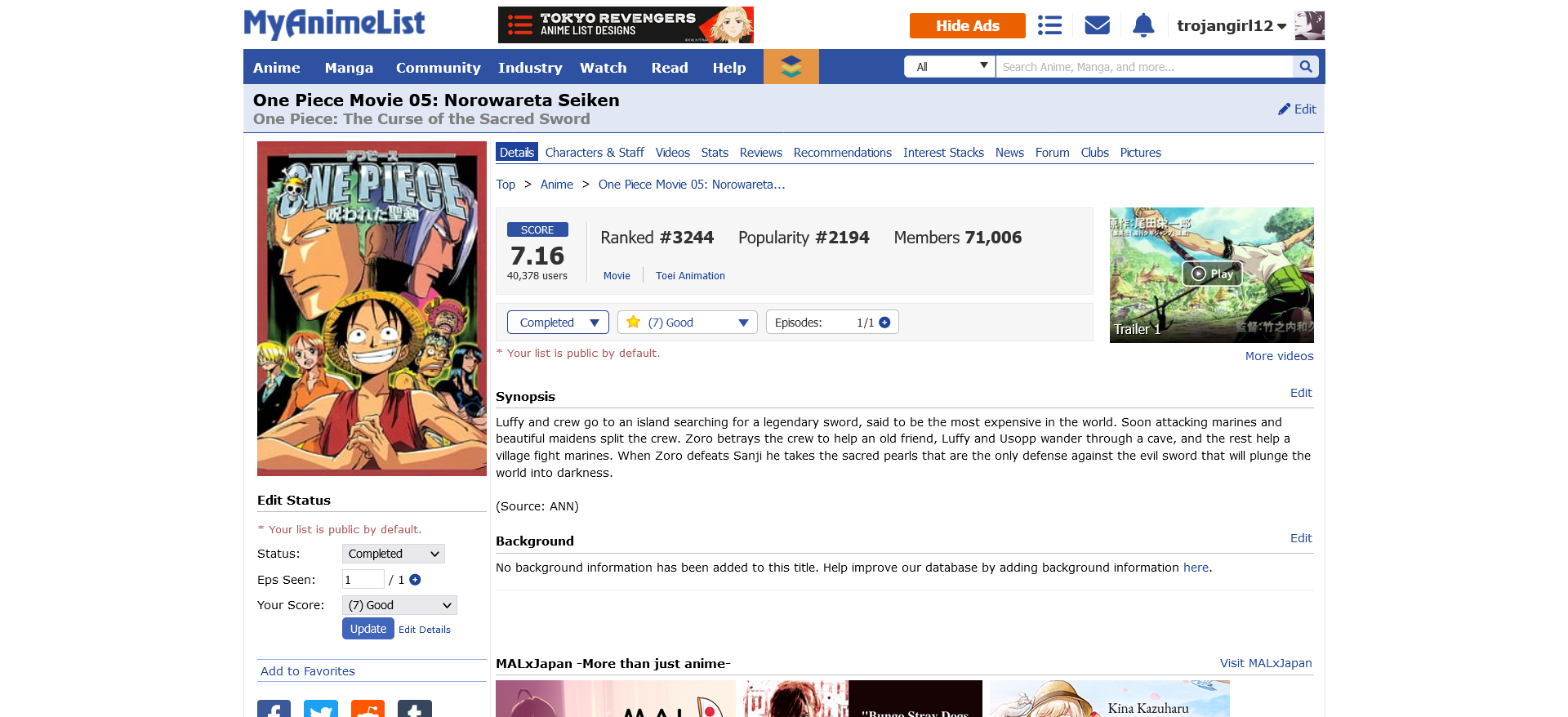Image resolution: width=1568 pixels, height=717 pixels.
Task: Switch to the Pictures tab
Action: click(1141, 153)
